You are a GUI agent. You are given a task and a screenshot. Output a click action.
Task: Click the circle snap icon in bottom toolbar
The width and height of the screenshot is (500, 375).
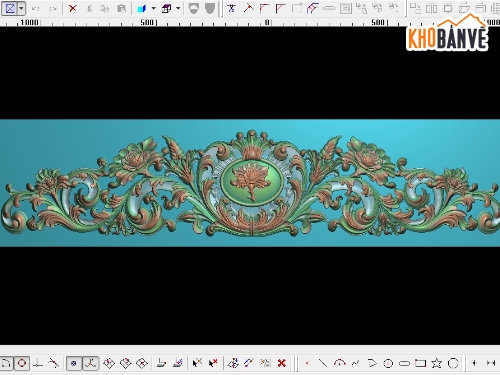(x=22, y=363)
